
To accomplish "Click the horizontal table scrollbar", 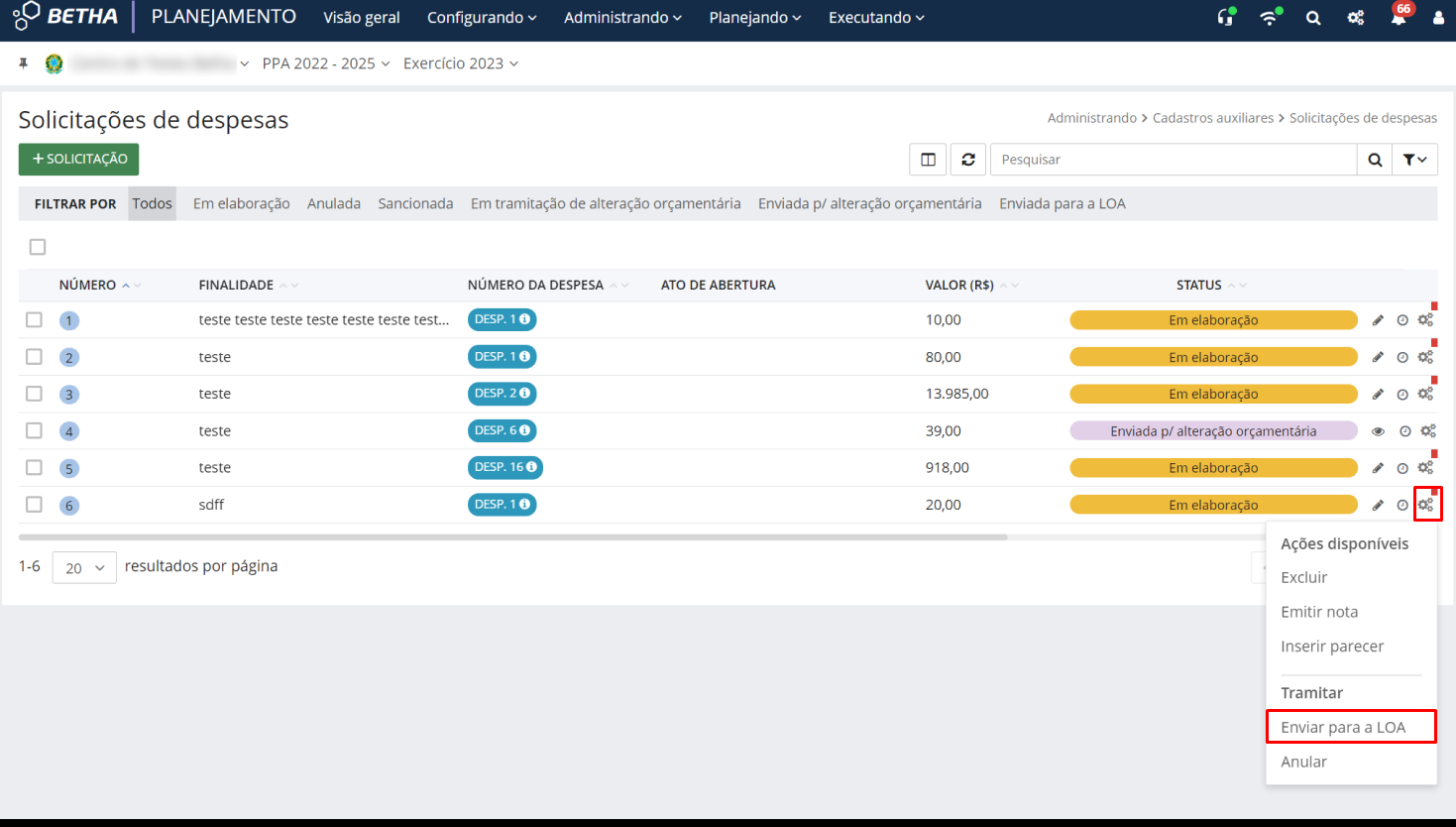I will point(513,537).
